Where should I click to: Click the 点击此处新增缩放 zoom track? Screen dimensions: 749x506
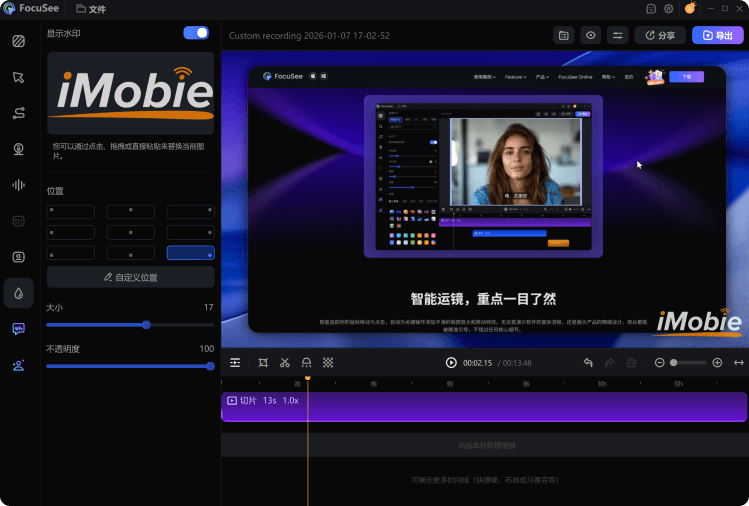click(485, 445)
